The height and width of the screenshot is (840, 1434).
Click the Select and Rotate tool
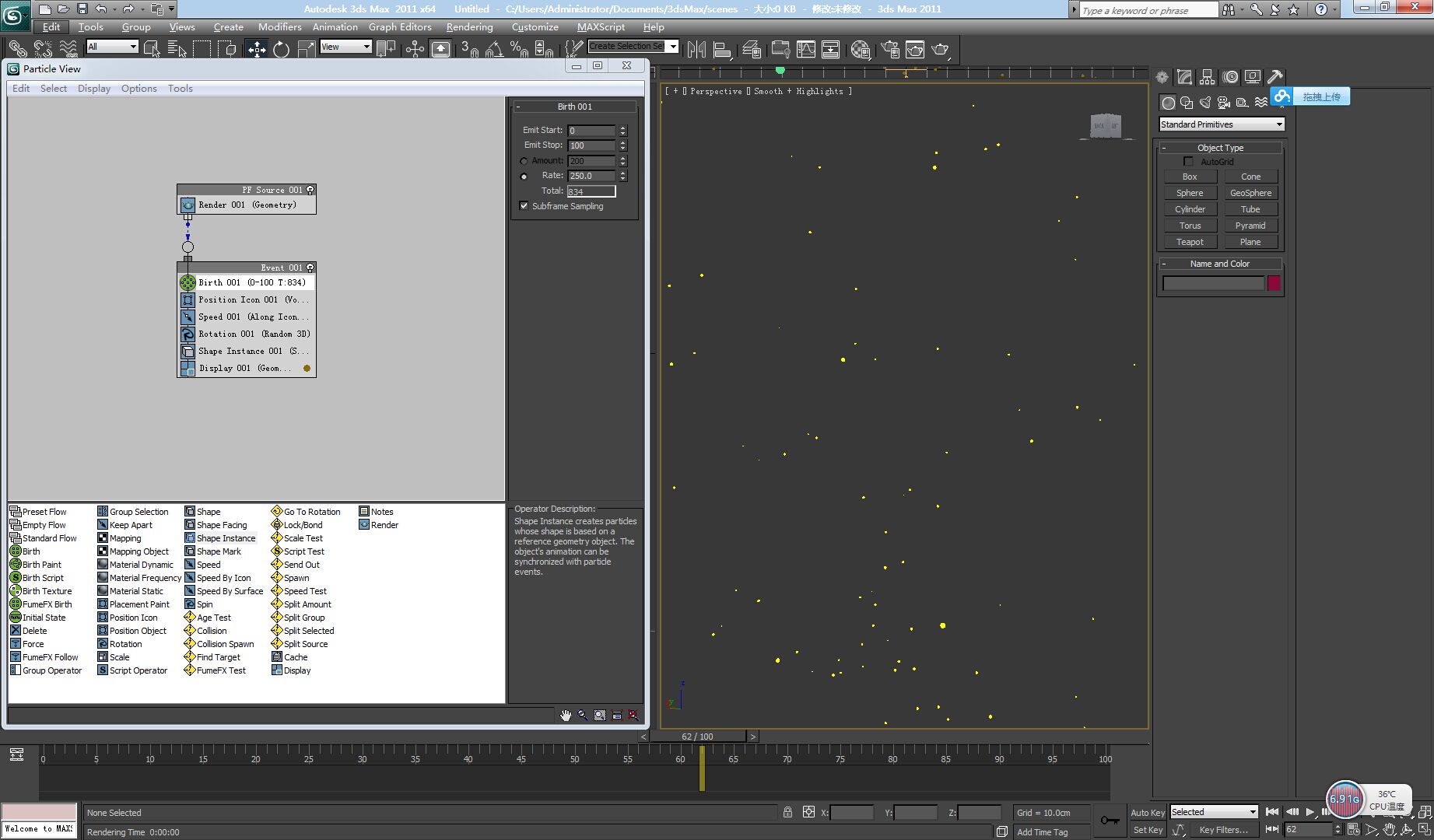pos(281,49)
